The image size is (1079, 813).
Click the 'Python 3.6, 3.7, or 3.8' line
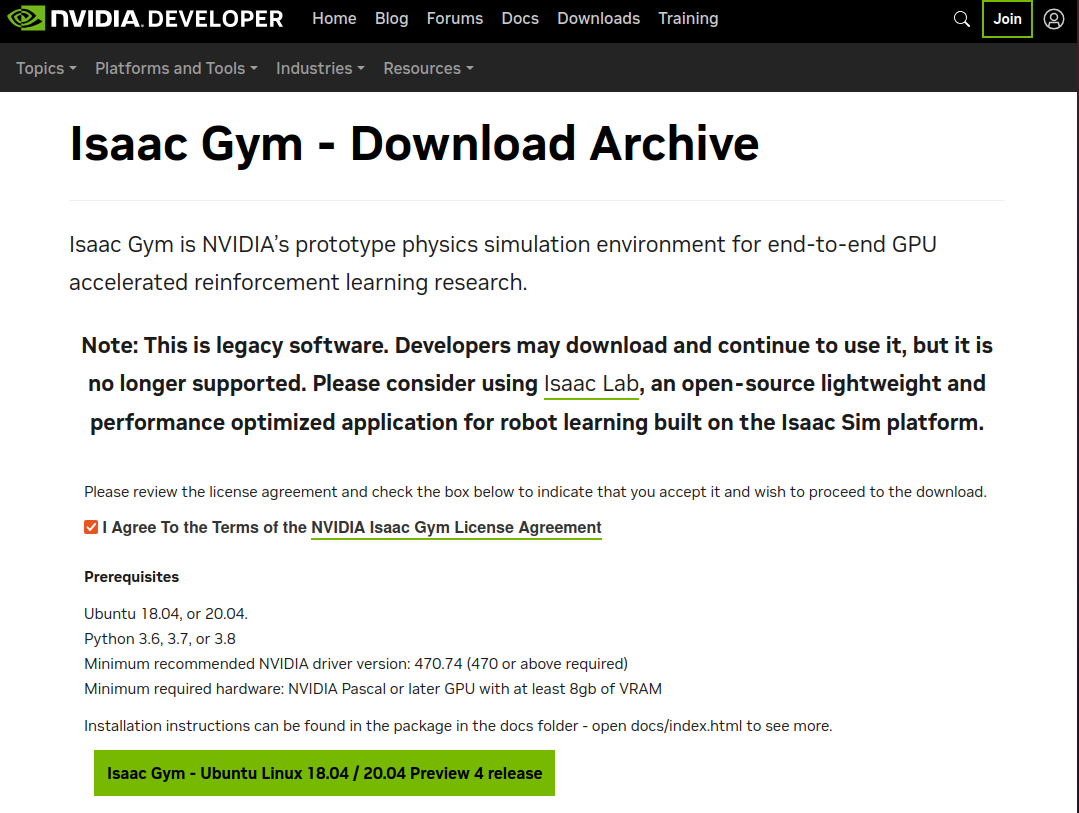160,639
